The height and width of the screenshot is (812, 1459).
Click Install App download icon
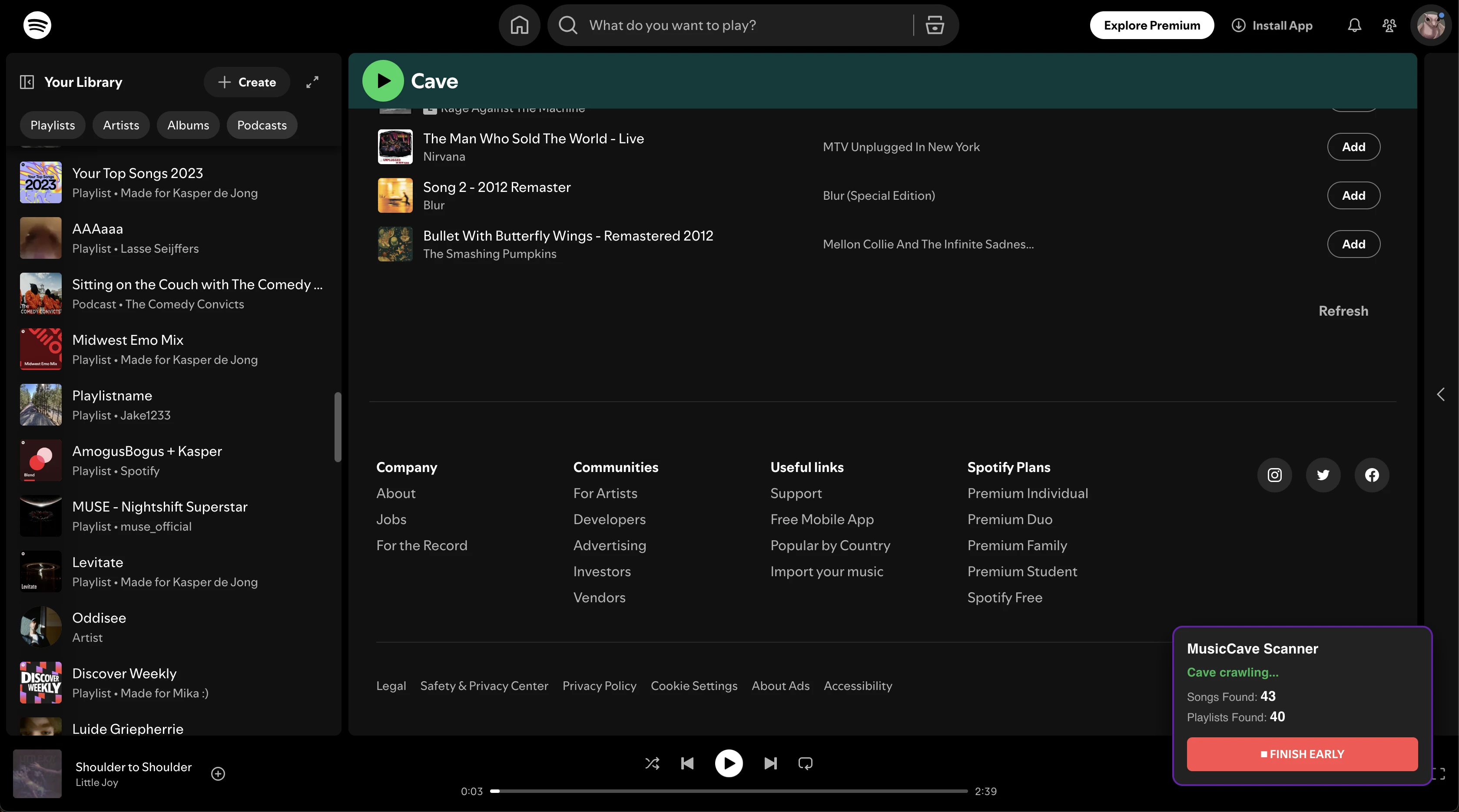[x=1239, y=26]
